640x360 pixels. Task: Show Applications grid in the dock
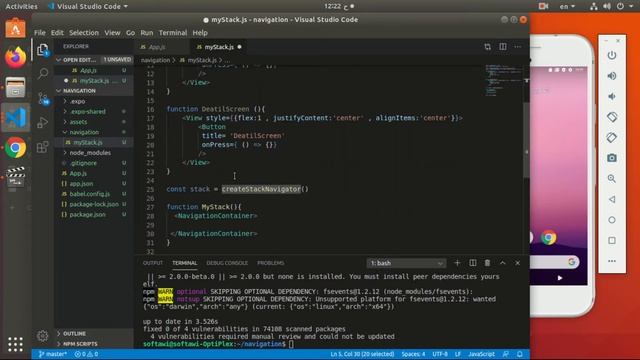pyautogui.click(x=16, y=344)
